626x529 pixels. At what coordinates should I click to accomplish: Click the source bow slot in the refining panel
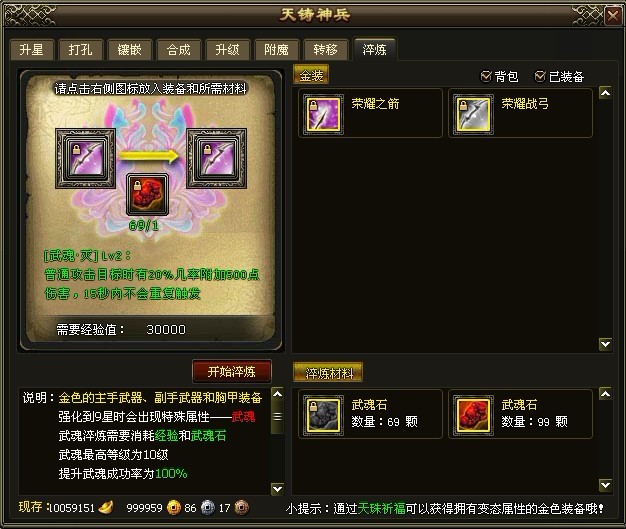[x=85, y=159]
